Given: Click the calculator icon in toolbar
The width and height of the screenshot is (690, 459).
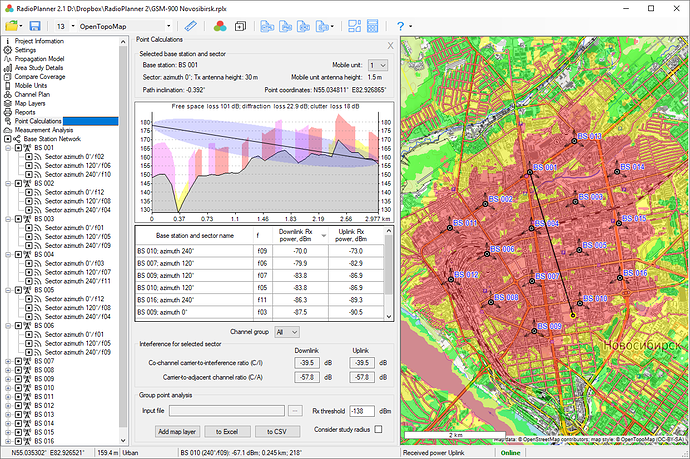Looking at the screenshot, I should coord(373,26).
